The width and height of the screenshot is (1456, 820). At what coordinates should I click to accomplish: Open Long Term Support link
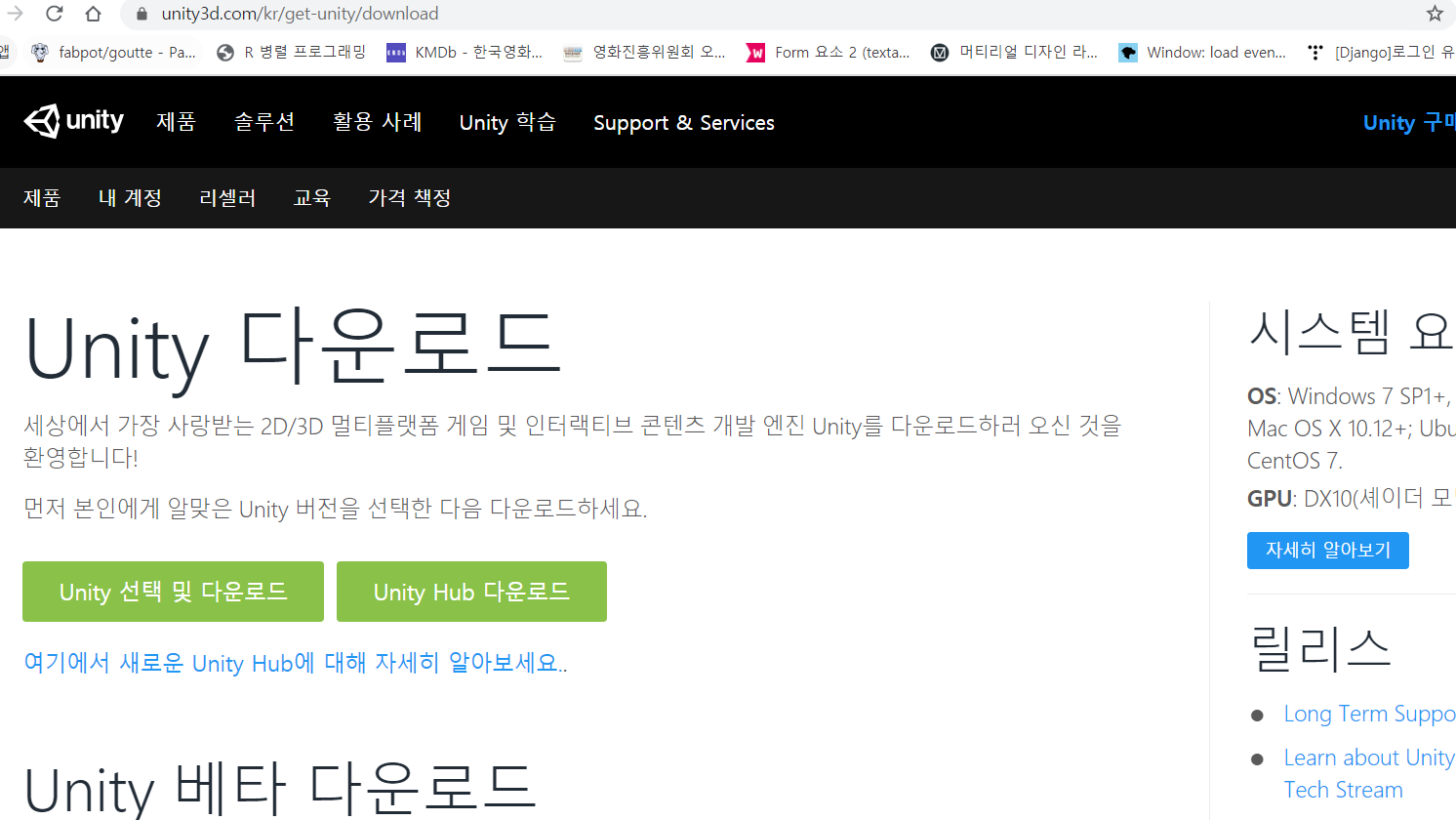tap(1369, 714)
